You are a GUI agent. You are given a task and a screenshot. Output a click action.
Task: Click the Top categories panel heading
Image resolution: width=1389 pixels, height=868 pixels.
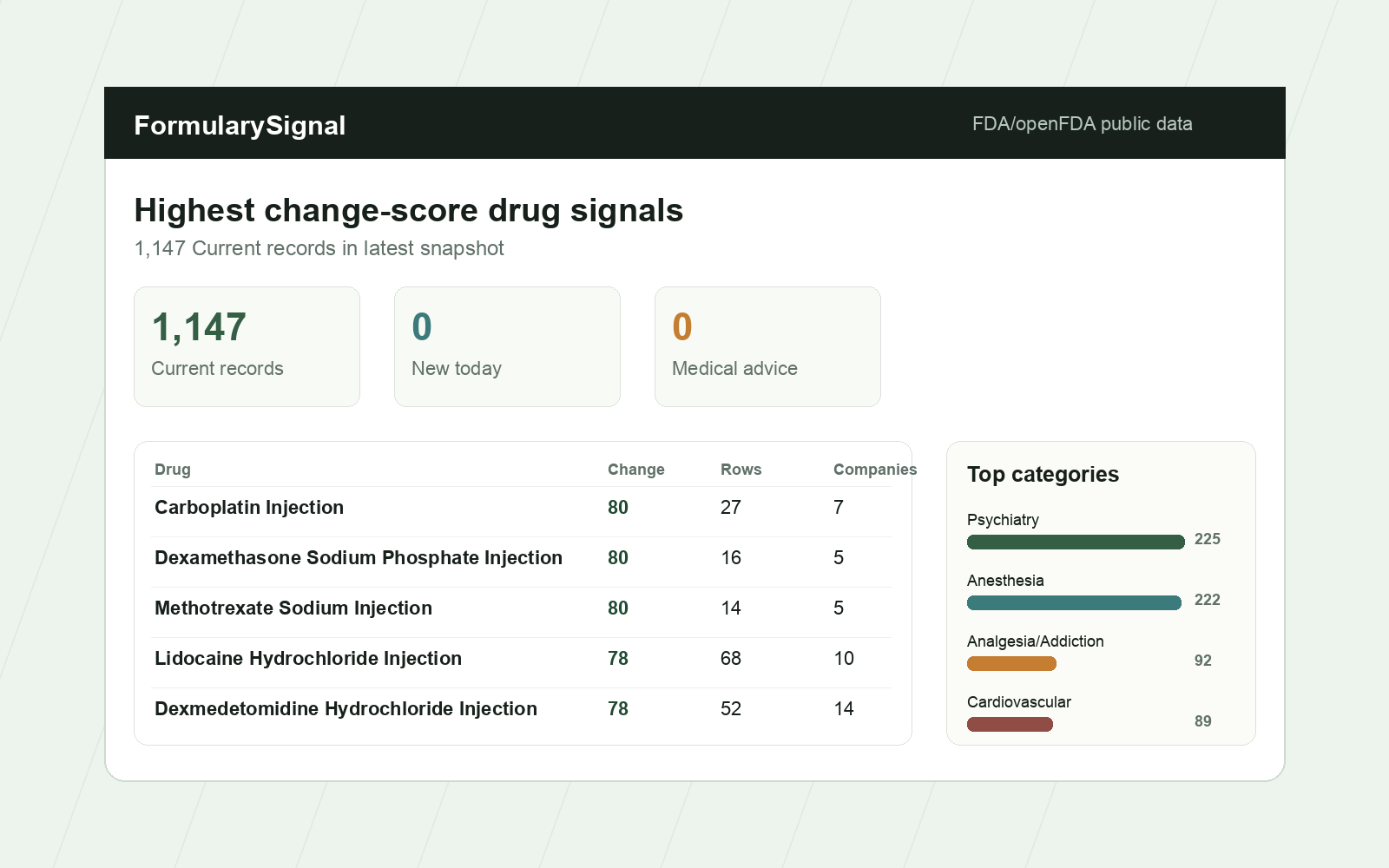[x=1043, y=475]
